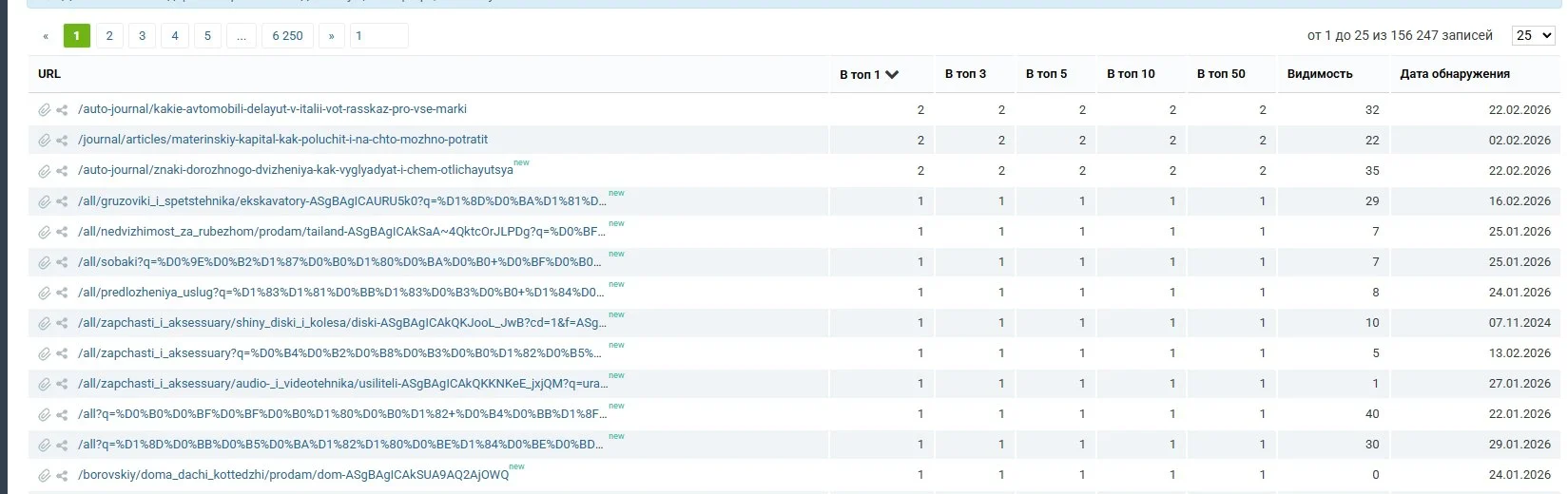The image size is (1568, 494).
Task: Toggle sort arrow on 'В топ 1' column
Action: pos(892,74)
